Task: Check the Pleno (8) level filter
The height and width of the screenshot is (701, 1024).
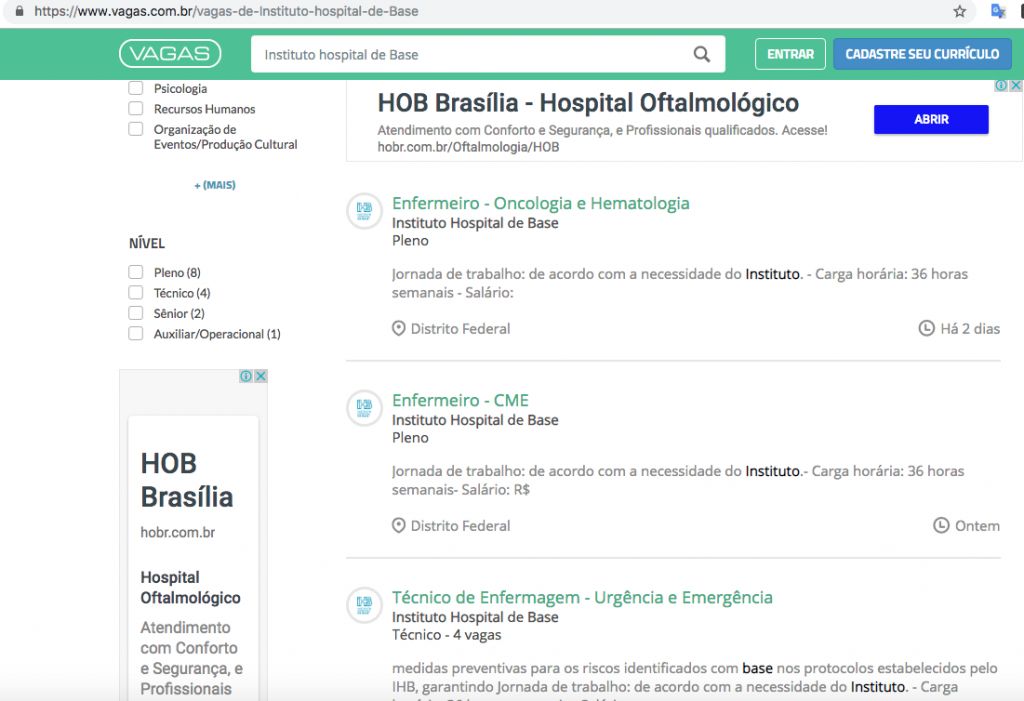Action: pos(136,273)
